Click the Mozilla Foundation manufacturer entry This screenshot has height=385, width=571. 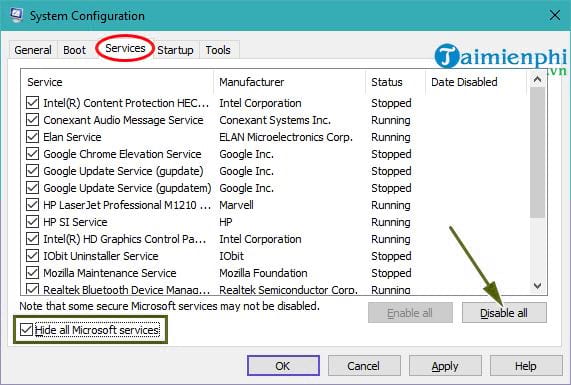point(263,273)
